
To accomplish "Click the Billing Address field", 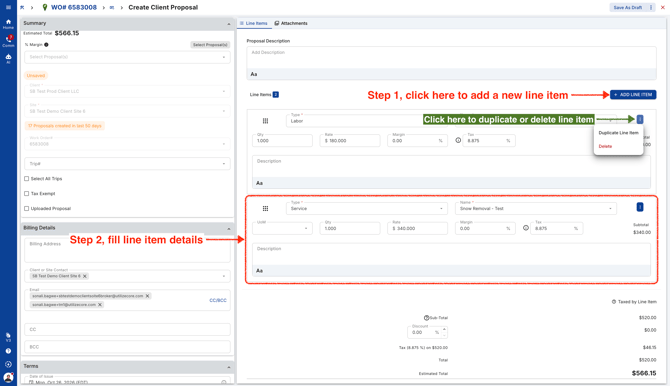I will coord(127,250).
